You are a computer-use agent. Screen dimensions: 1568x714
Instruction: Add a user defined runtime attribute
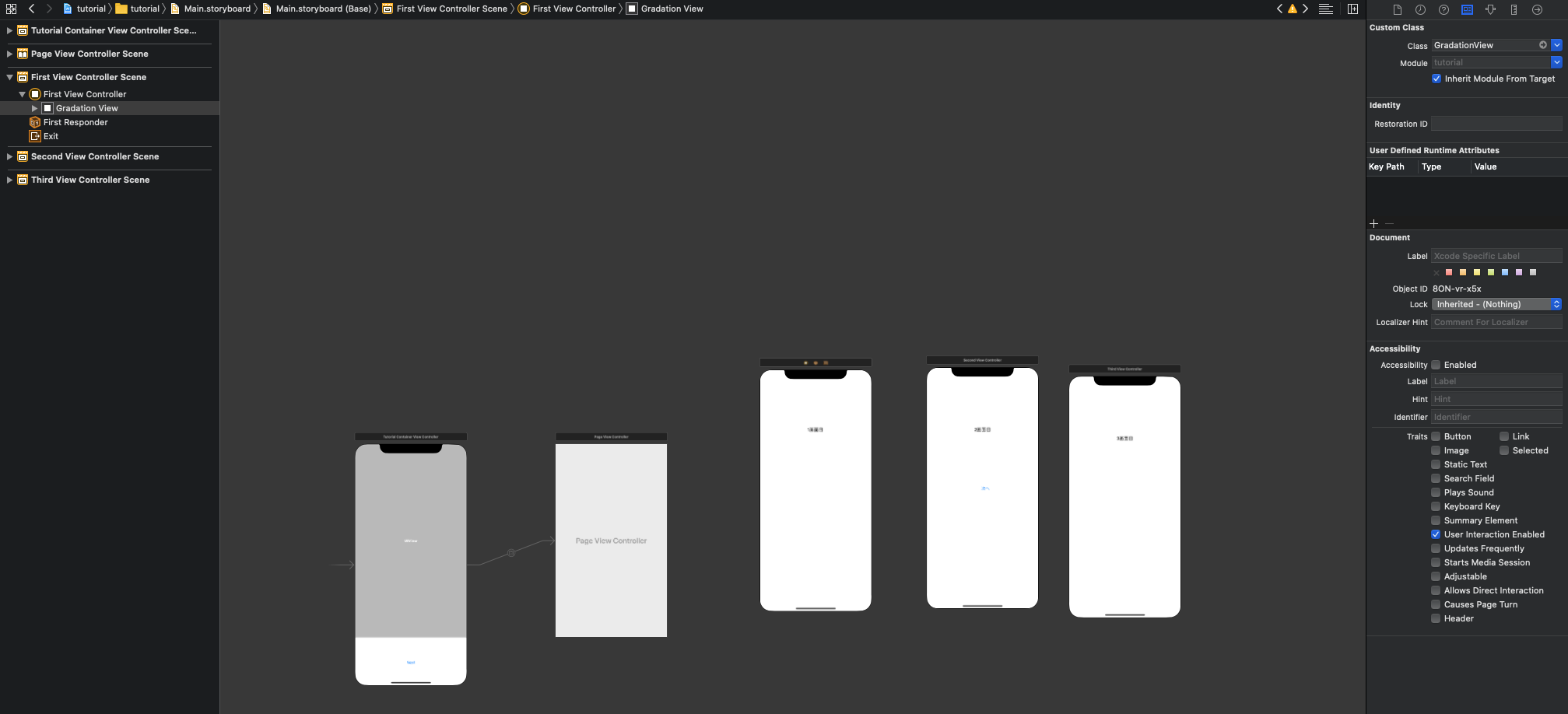point(1373,223)
